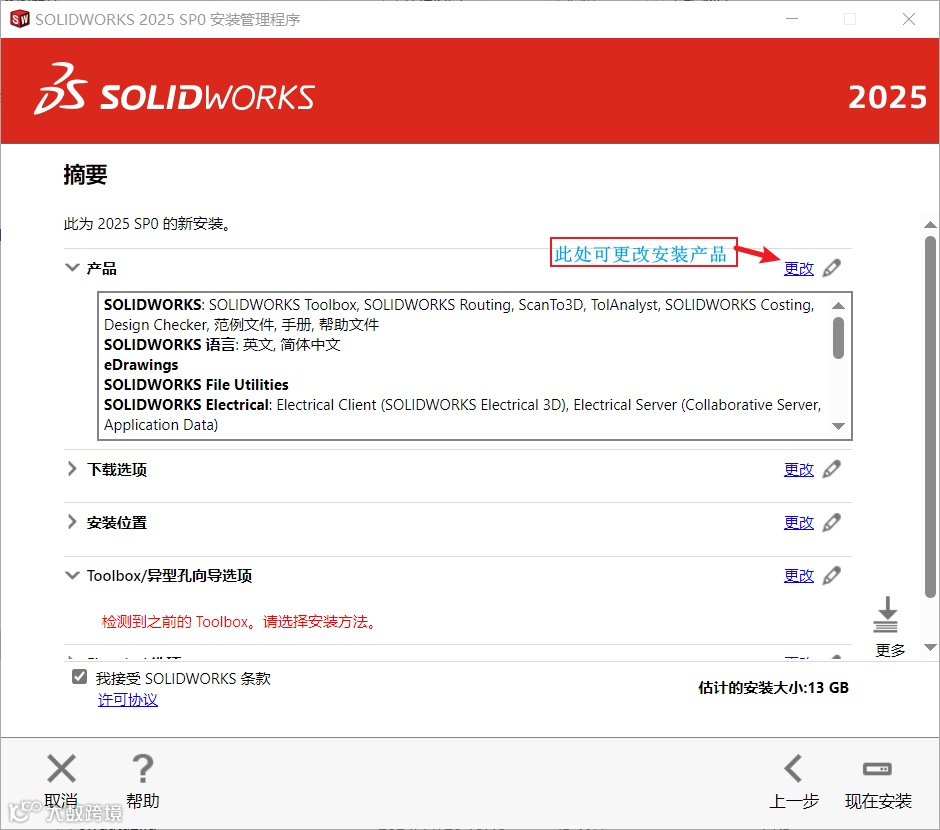This screenshot has height=830, width=940.
Task: Click 更改 link for 产品
Action: (799, 268)
